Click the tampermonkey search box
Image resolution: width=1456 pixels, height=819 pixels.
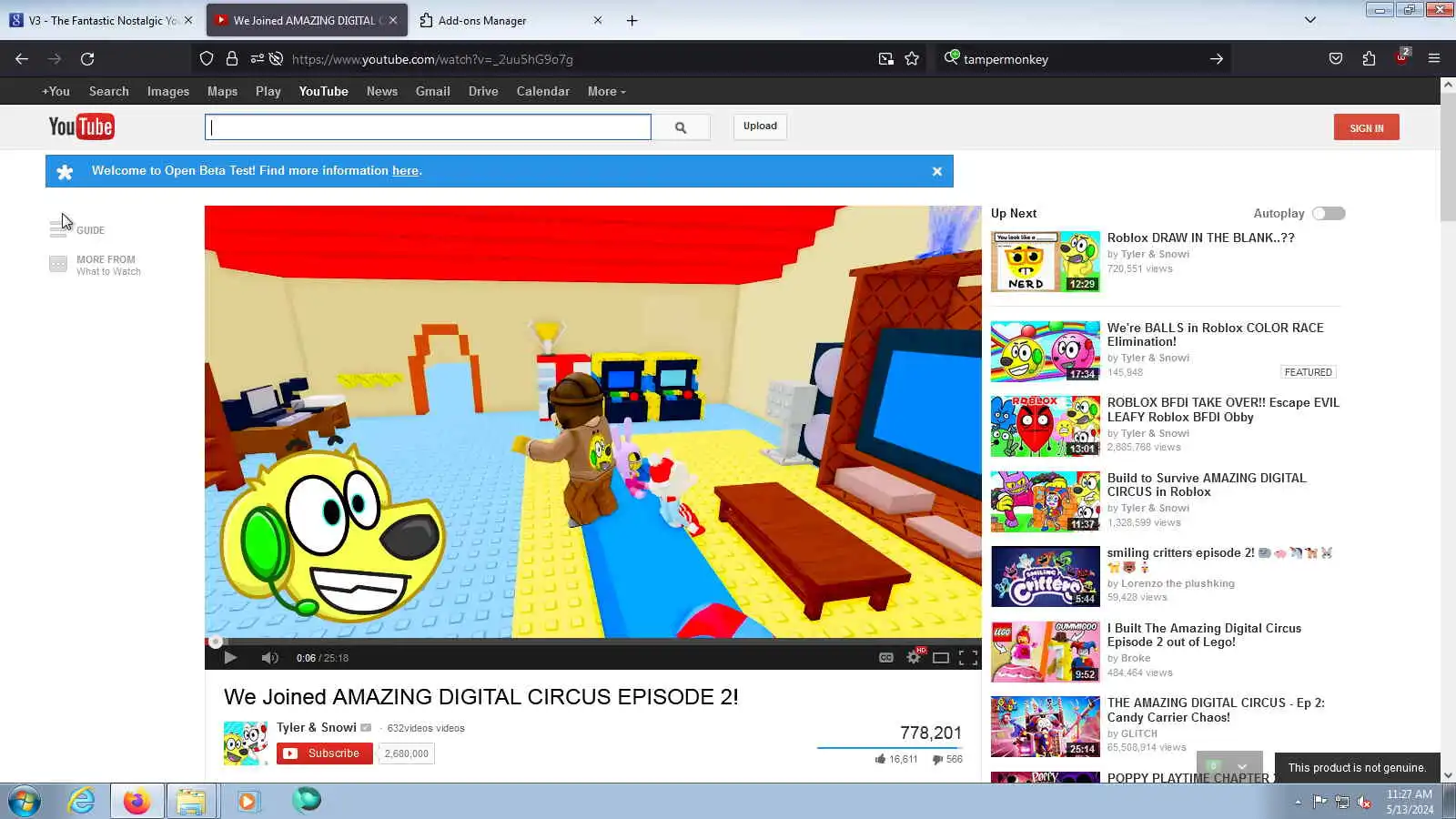(x=1083, y=59)
